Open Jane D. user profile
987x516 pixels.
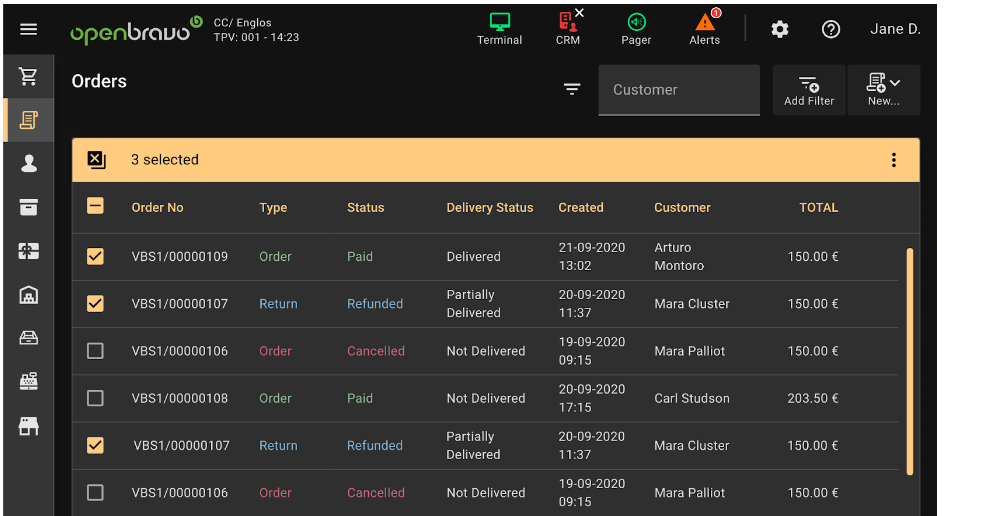[x=895, y=29]
